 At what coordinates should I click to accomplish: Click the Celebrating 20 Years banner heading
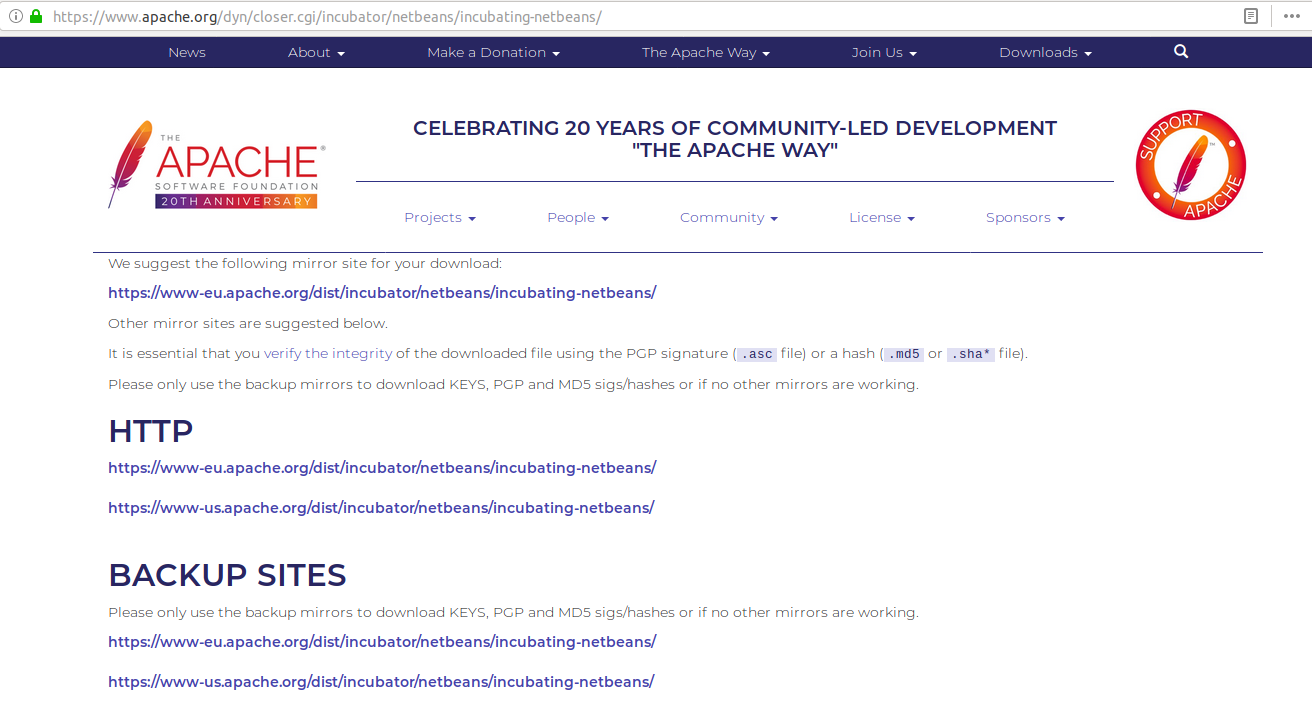click(x=735, y=139)
